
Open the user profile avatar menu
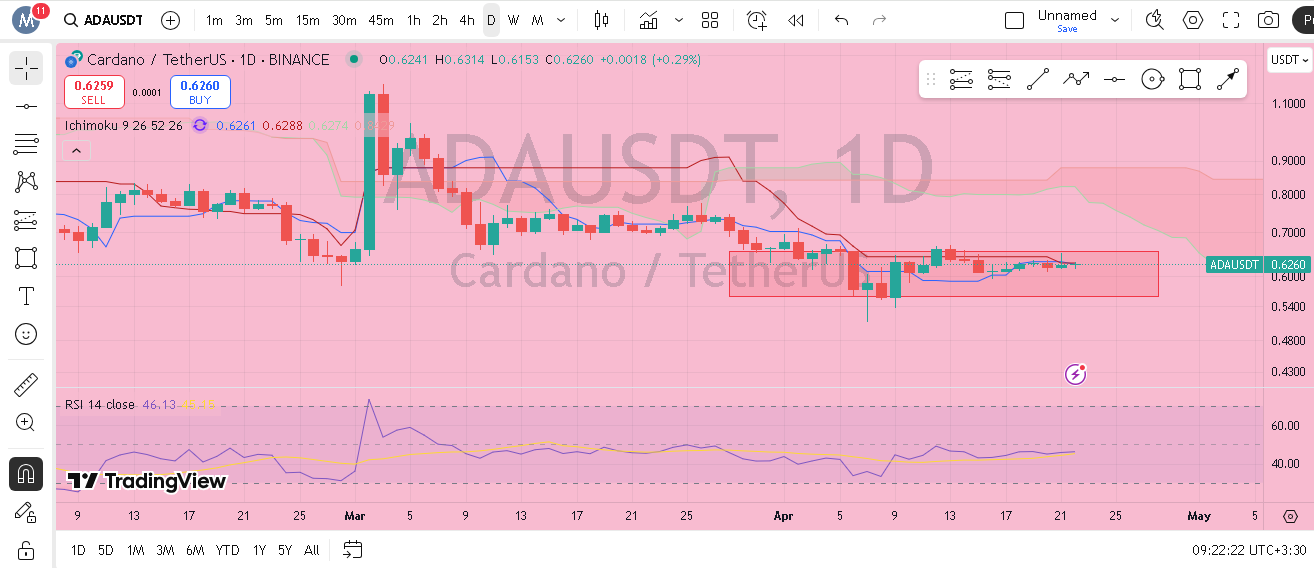26,20
